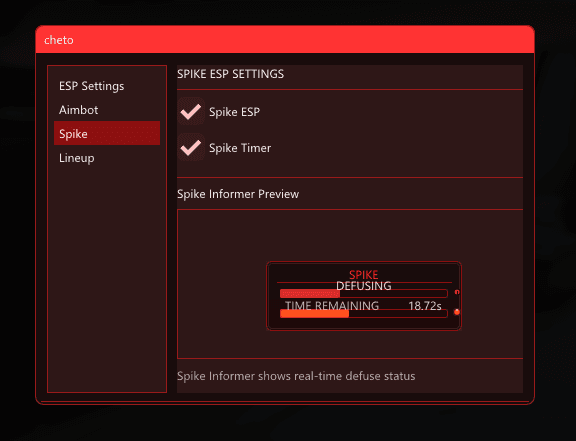The width and height of the screenshot is (576, 441).
Task: Click the DEFUSING status text
Action: [x=364, y=286]
